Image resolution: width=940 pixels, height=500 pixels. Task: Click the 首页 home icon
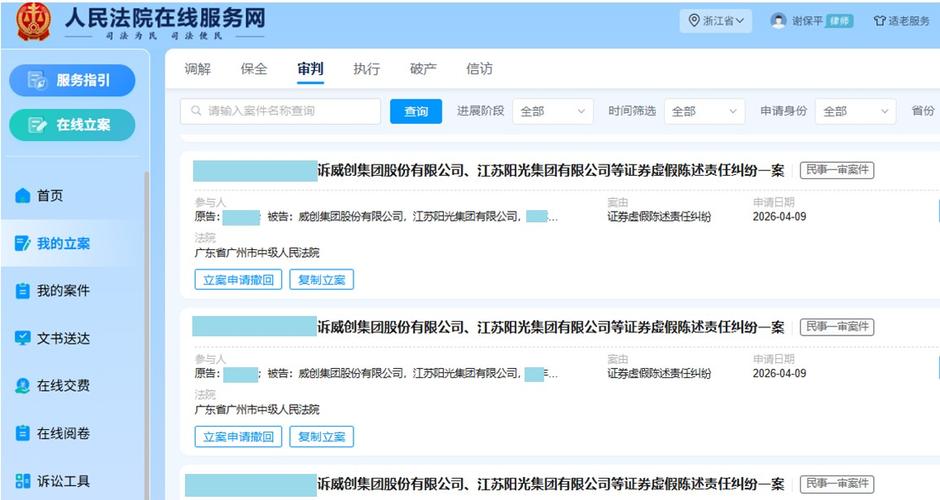22,195
